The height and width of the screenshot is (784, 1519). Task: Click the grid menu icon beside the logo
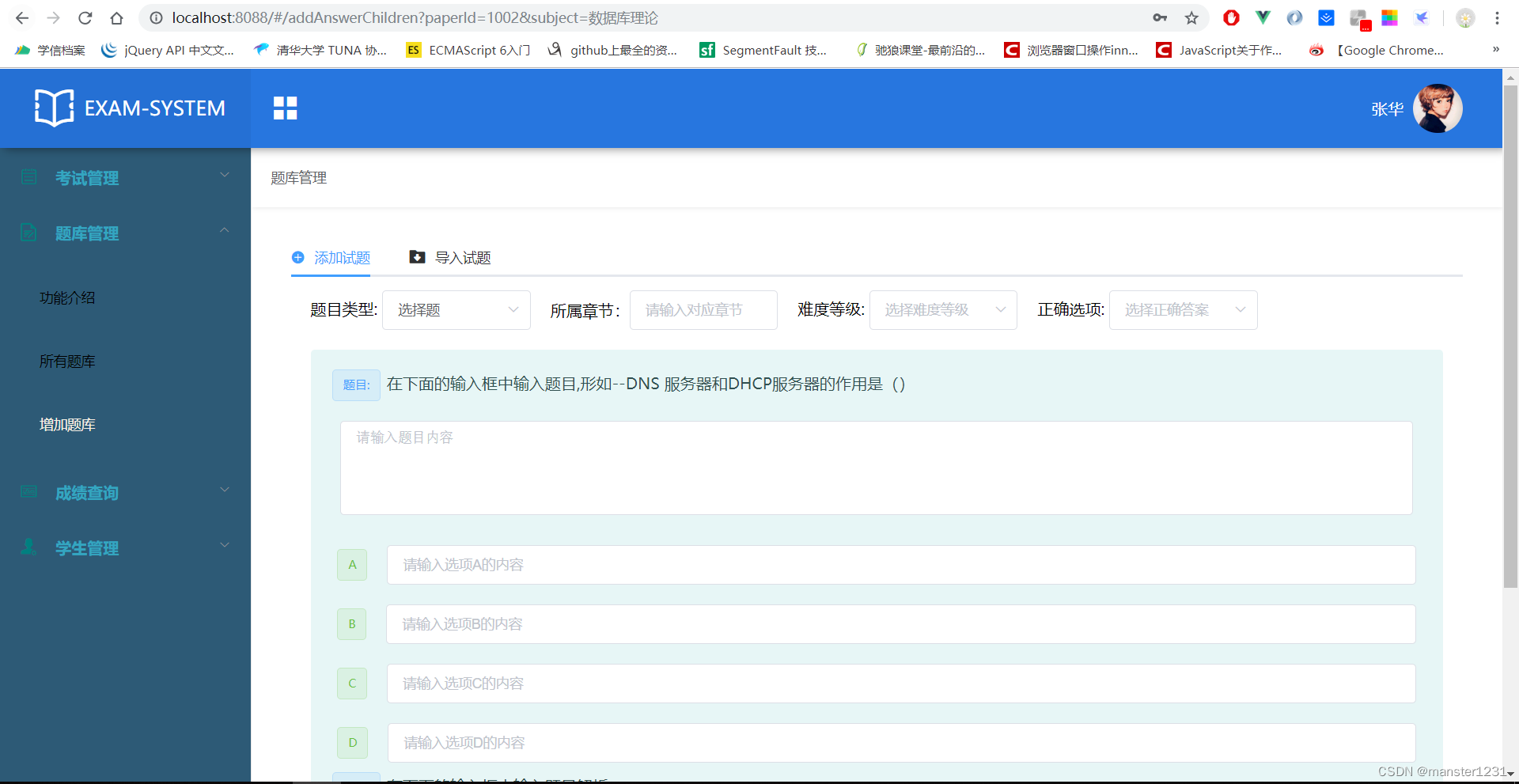click(x=285, y=108)
